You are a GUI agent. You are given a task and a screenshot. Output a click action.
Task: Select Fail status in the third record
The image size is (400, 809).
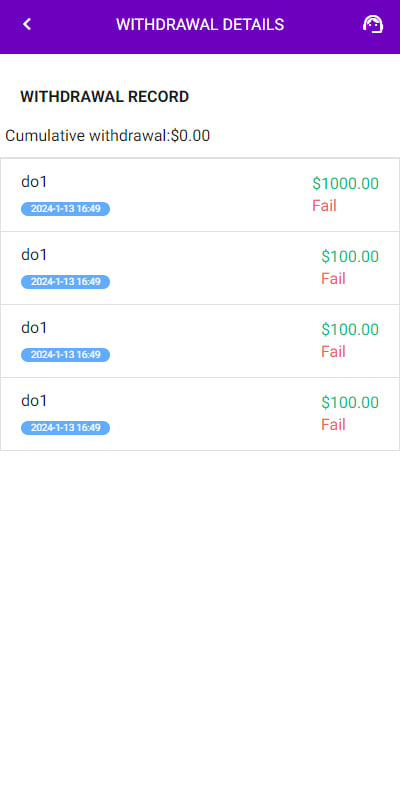pyautogui.click(x=333, y=351)
